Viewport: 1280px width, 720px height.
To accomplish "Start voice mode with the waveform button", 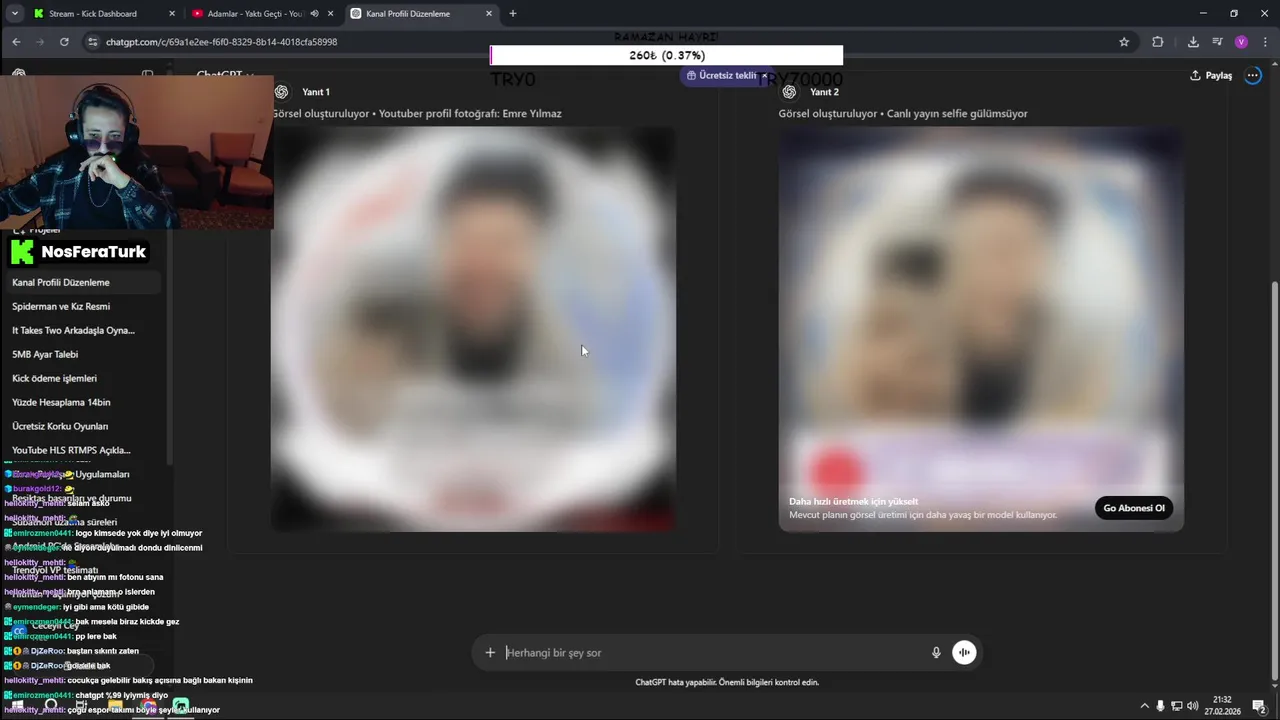I will click(964, 652).
